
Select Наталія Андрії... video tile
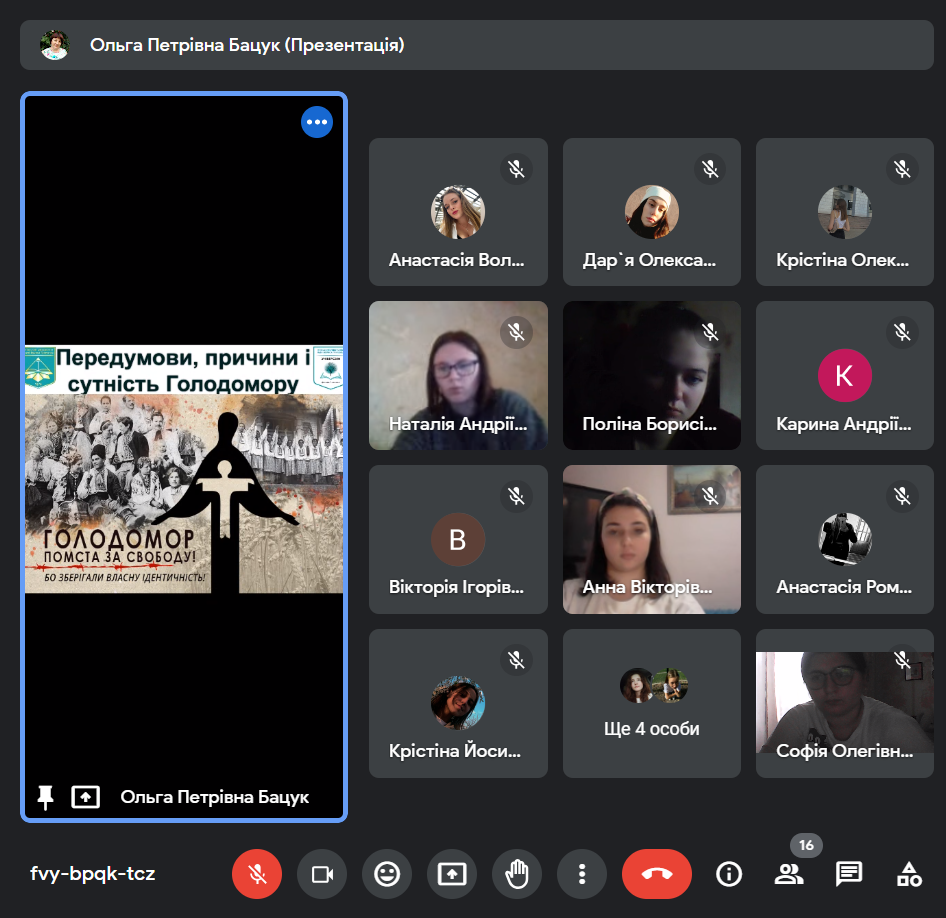458,375
